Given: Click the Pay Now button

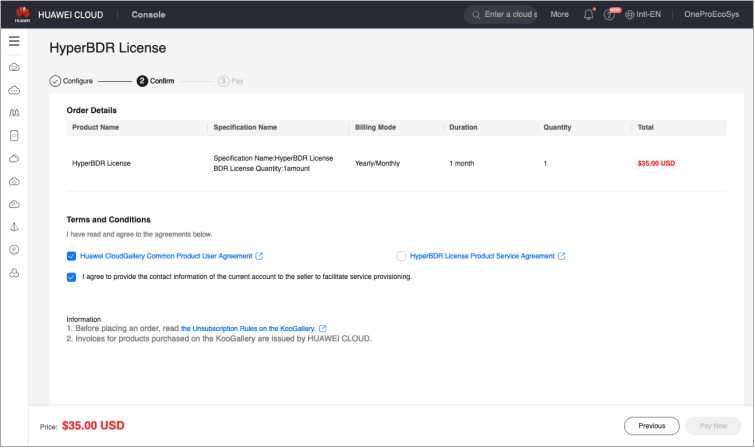Looking at the screenshot, I should [x=713, y=426].
